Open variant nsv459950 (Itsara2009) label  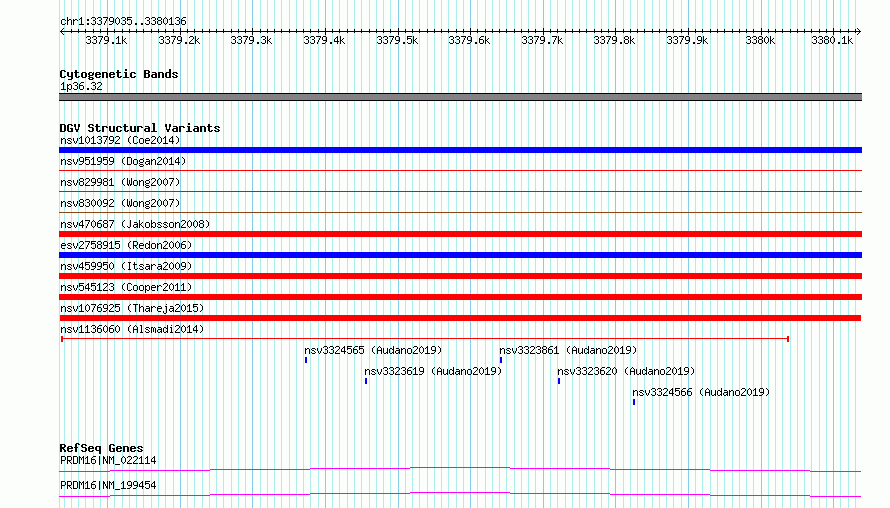[x=126, y=266]
